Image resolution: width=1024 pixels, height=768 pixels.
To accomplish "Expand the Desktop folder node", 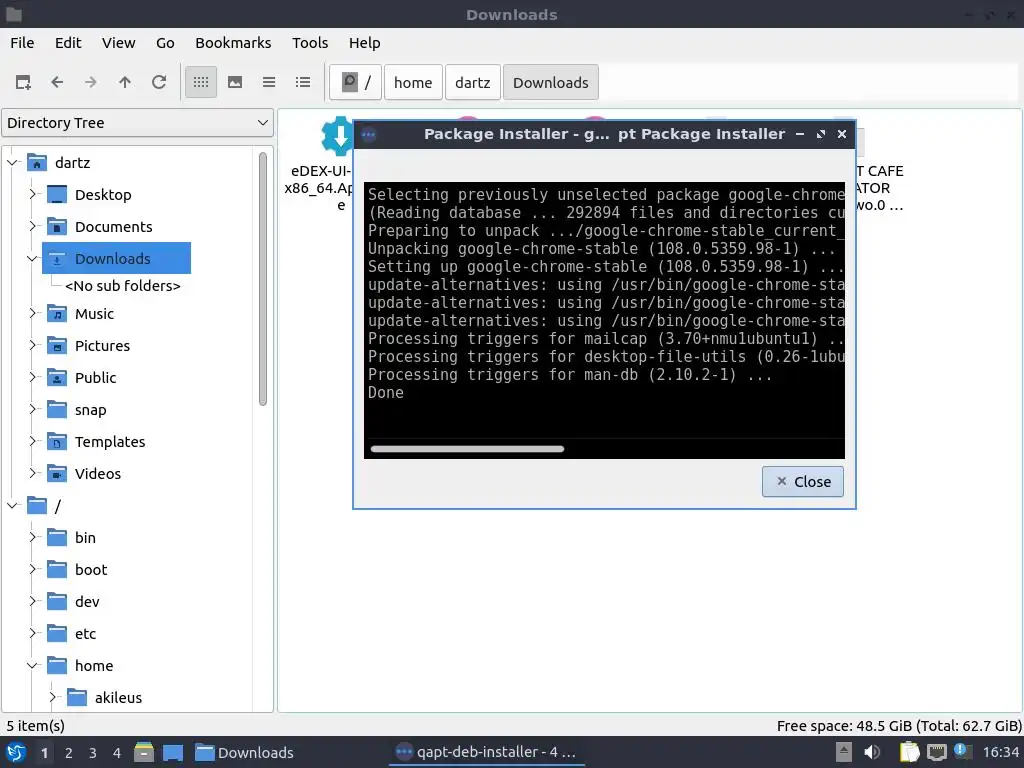I will (32, 195).
